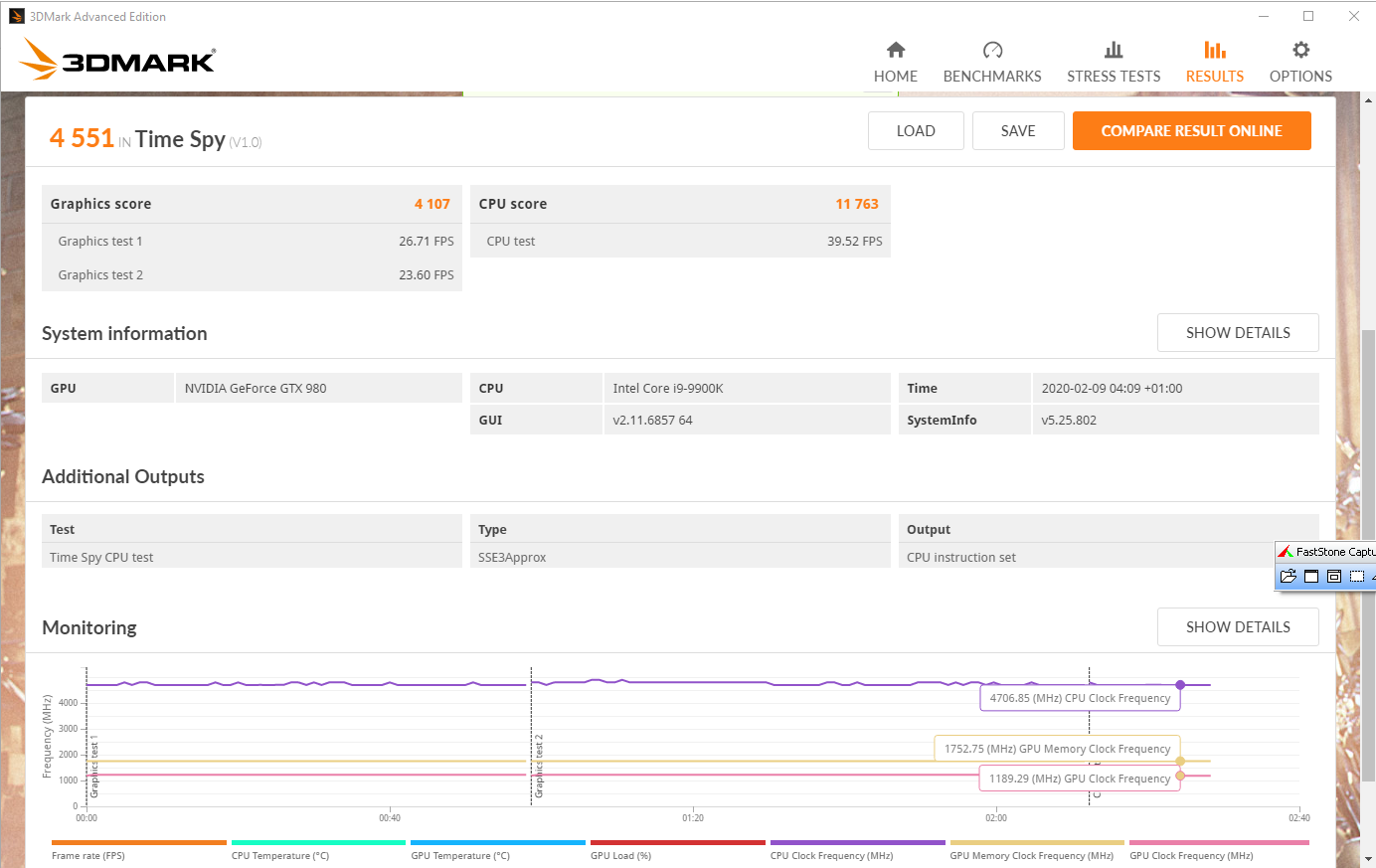Click FastStone capture window object icon
The width and height of the screenshot is (1376, 868).
1334,576
